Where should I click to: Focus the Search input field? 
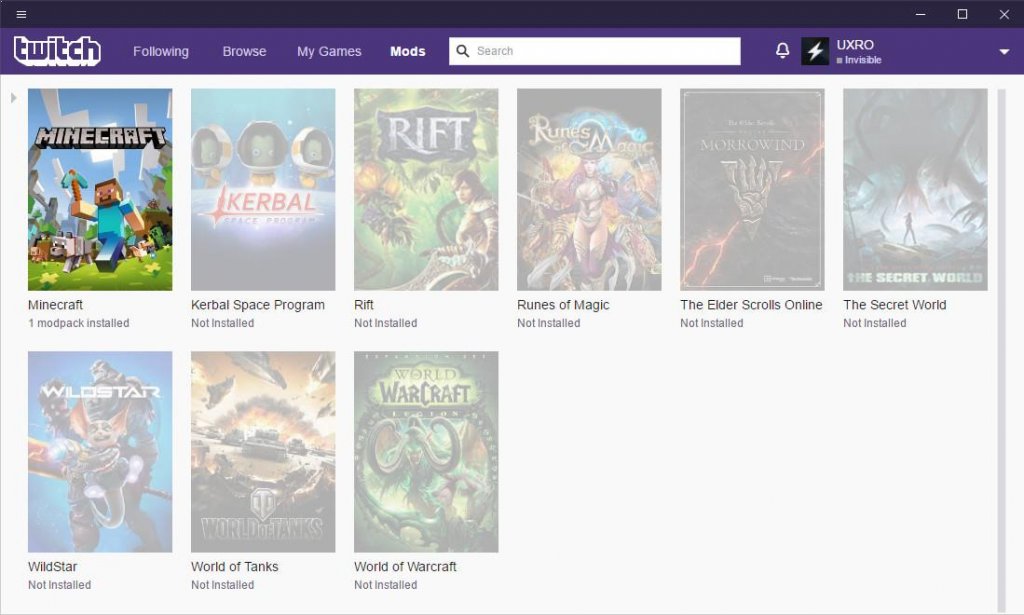(594, 51)
